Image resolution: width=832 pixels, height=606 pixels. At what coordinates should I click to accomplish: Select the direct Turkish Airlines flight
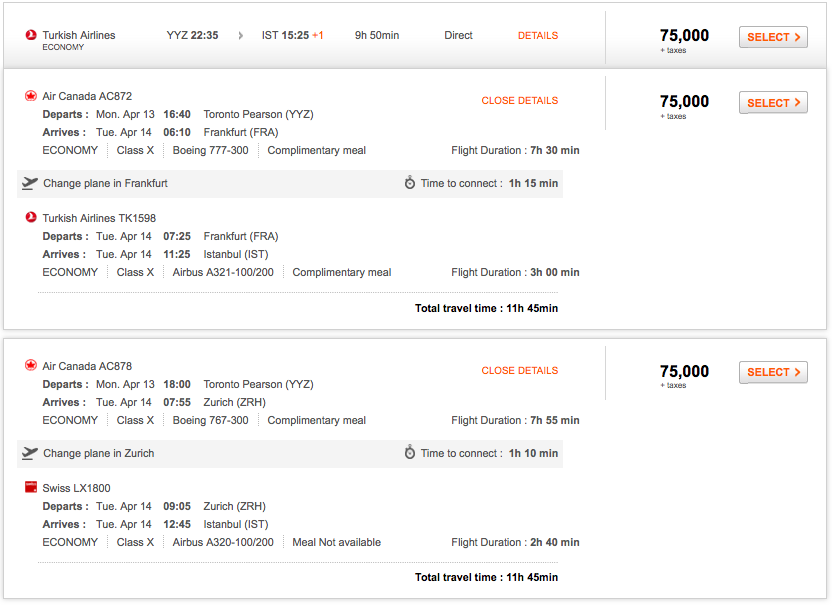tap(773, 37)
